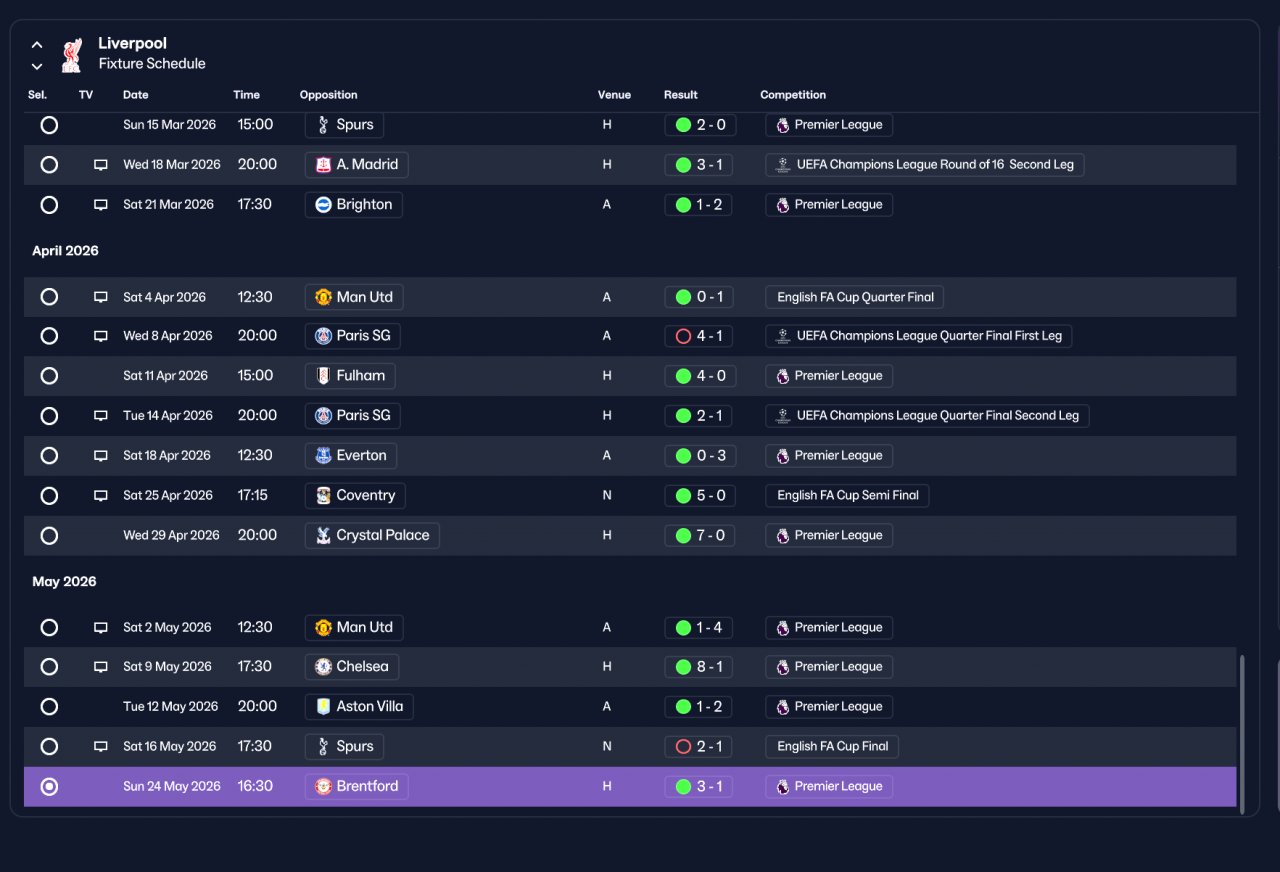
Task: Click the green win indicator for Fulham match
Action: pos(683,376)
